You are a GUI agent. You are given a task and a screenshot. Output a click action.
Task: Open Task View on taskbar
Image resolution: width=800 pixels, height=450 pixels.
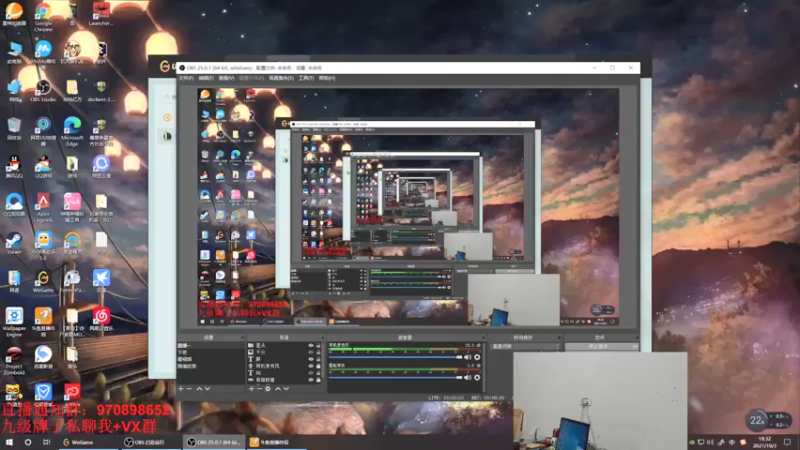(x=46, y=442)
